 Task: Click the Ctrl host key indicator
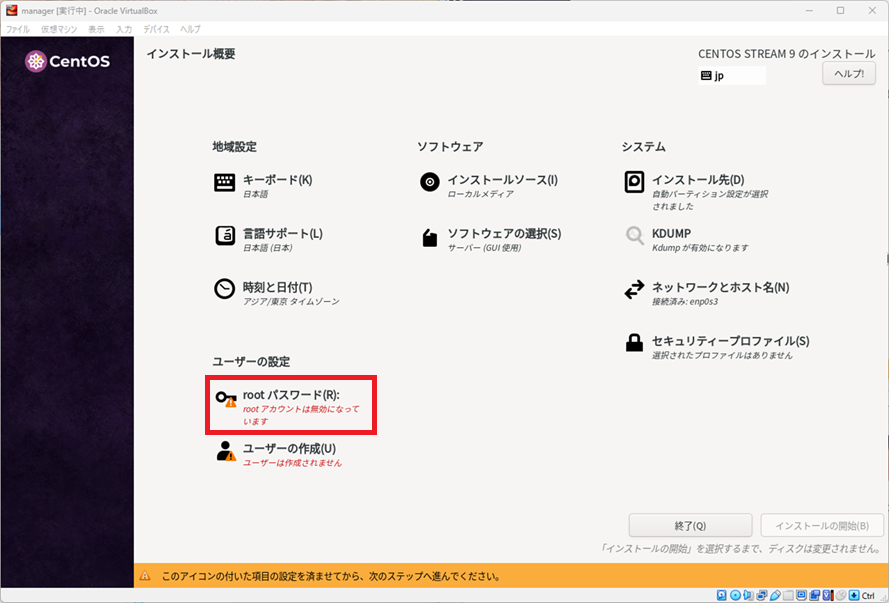pos(868,596)
